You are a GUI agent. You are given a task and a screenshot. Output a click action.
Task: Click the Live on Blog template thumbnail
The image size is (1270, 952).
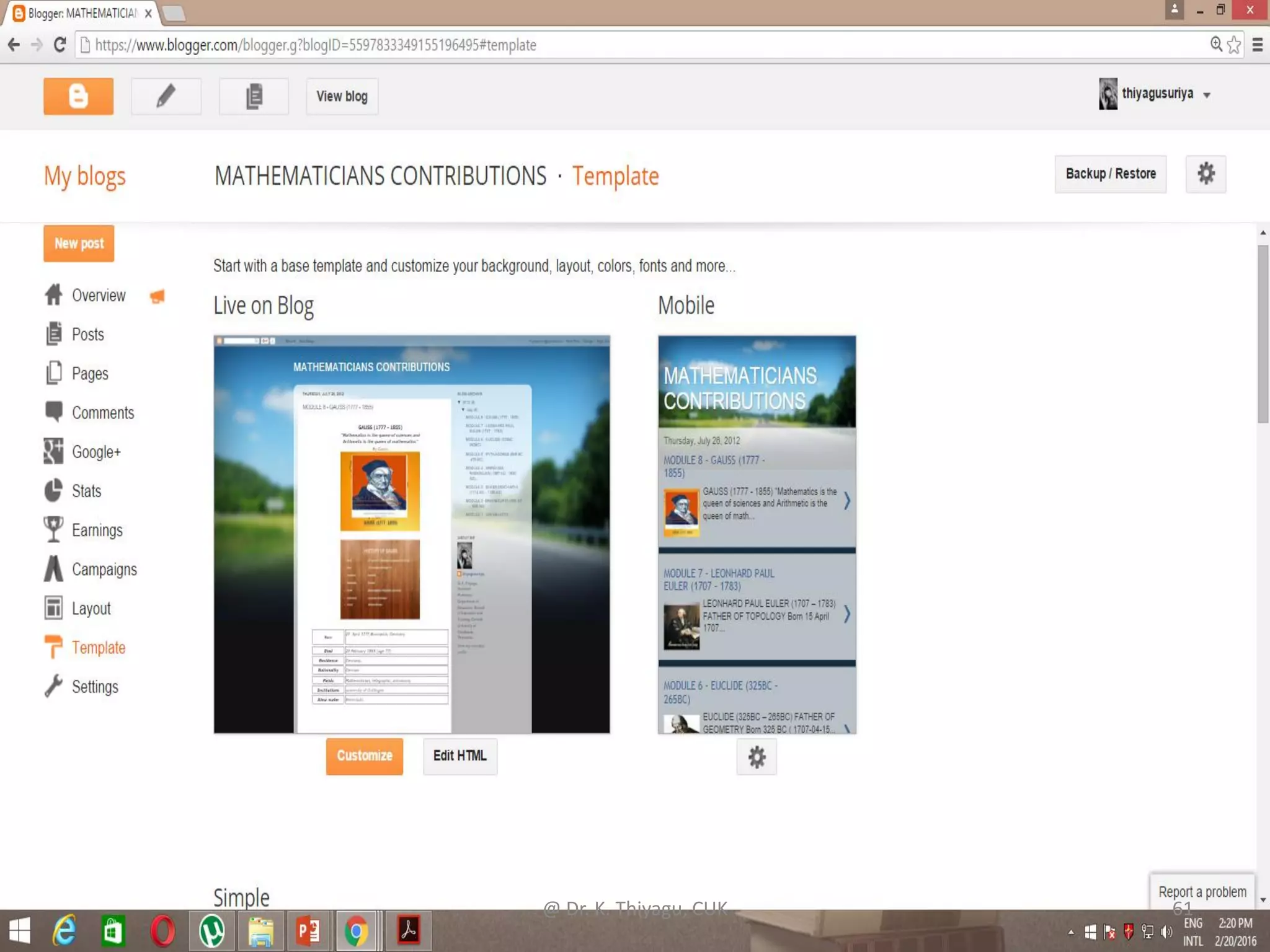click(x=412, y=534)
